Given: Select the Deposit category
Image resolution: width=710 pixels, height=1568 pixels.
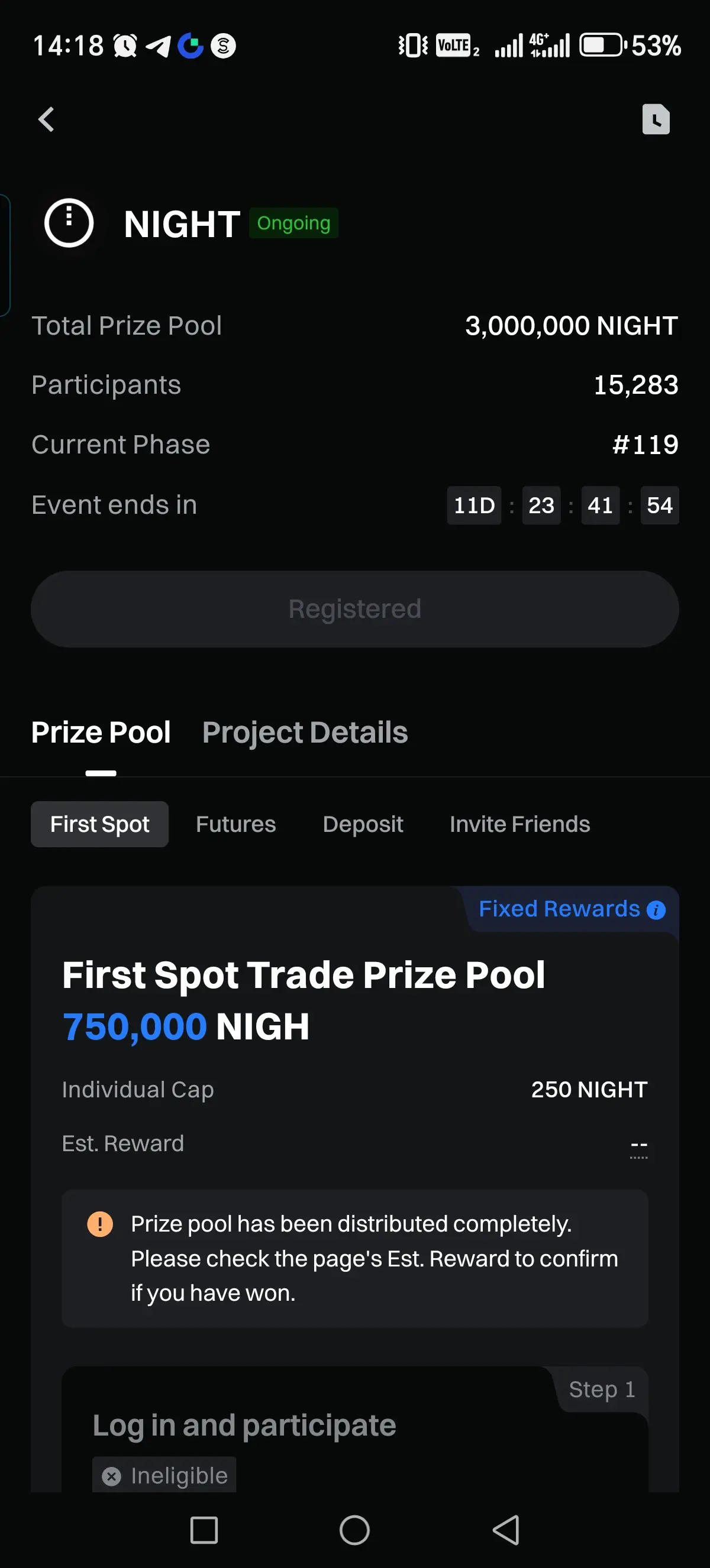Looking at the screenshot, I should point(363,824).
